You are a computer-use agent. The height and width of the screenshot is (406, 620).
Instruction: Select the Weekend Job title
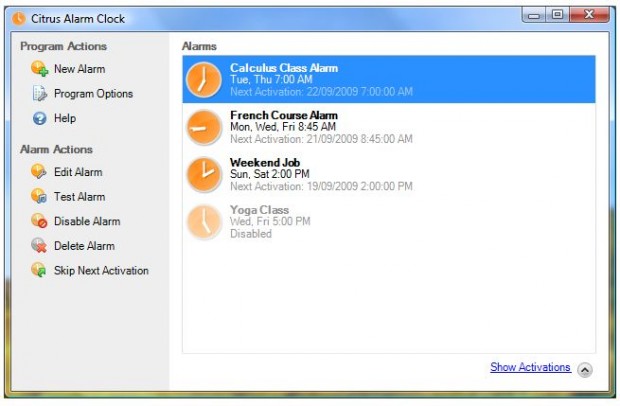tap(265, 162)
